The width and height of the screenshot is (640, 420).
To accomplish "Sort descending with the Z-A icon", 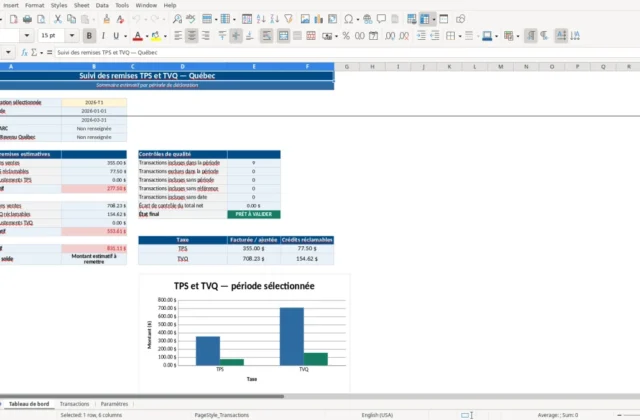I will 275,19.
